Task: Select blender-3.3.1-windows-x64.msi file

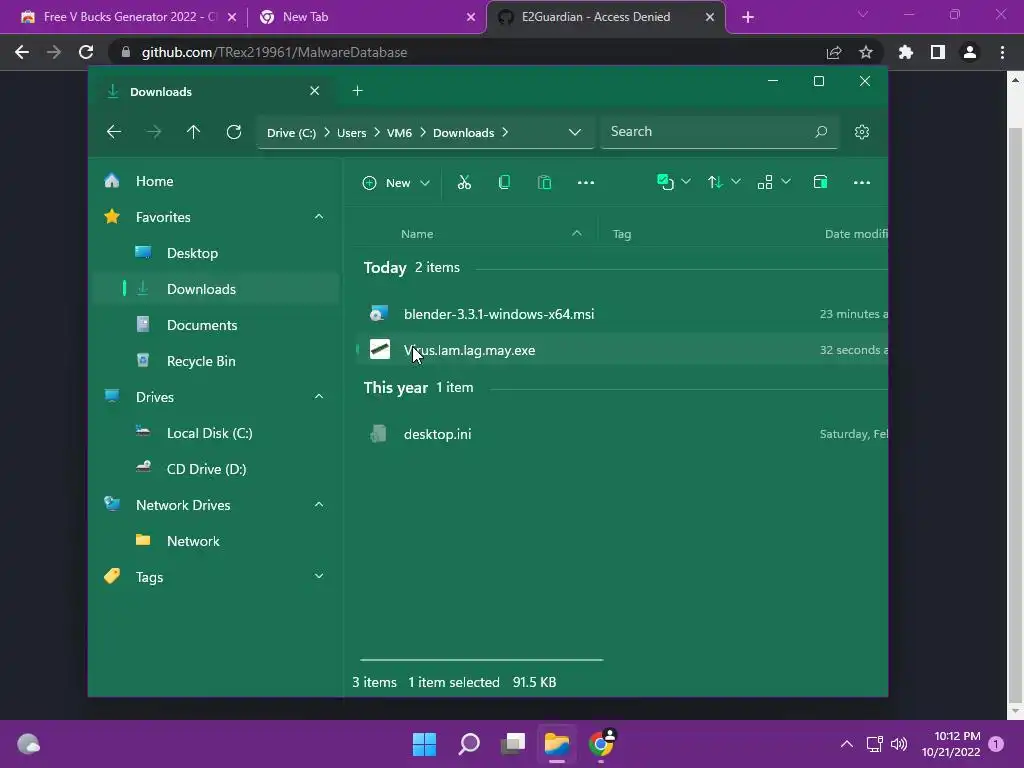Action: tap(620, 314)
